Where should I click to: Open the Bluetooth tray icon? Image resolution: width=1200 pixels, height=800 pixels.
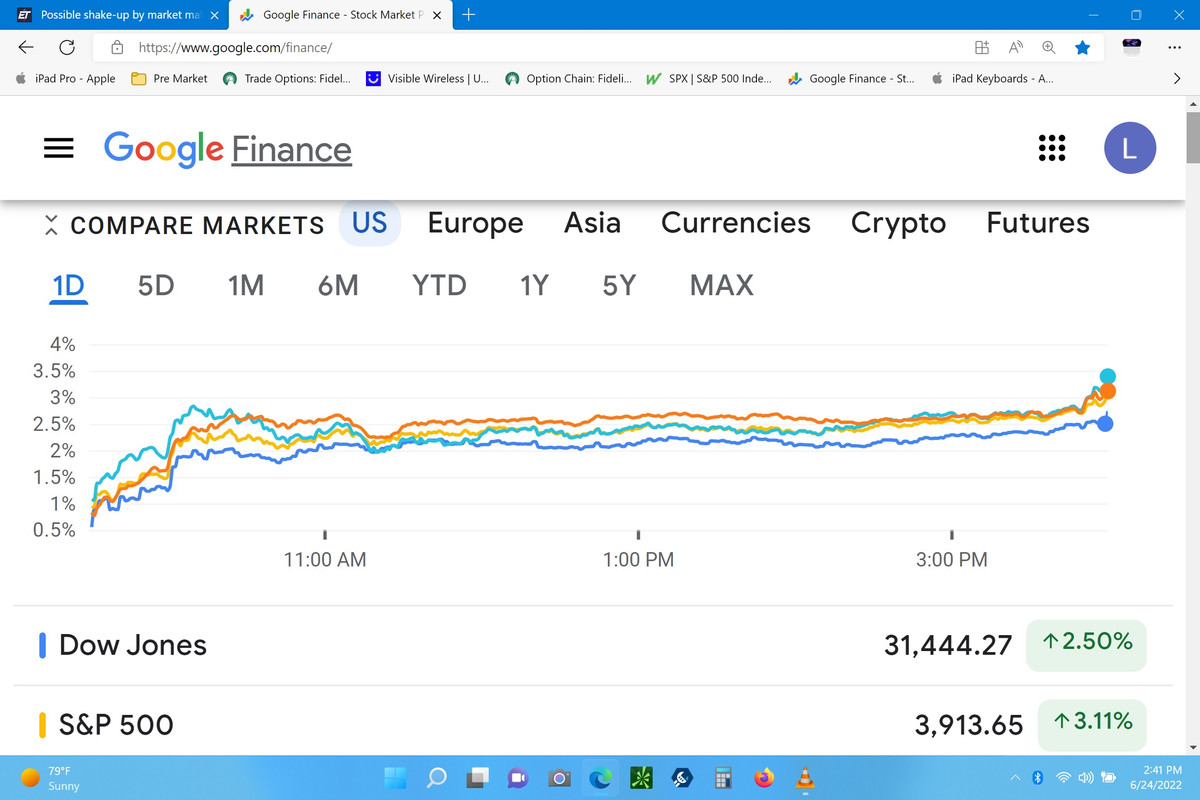point(1037,777)
